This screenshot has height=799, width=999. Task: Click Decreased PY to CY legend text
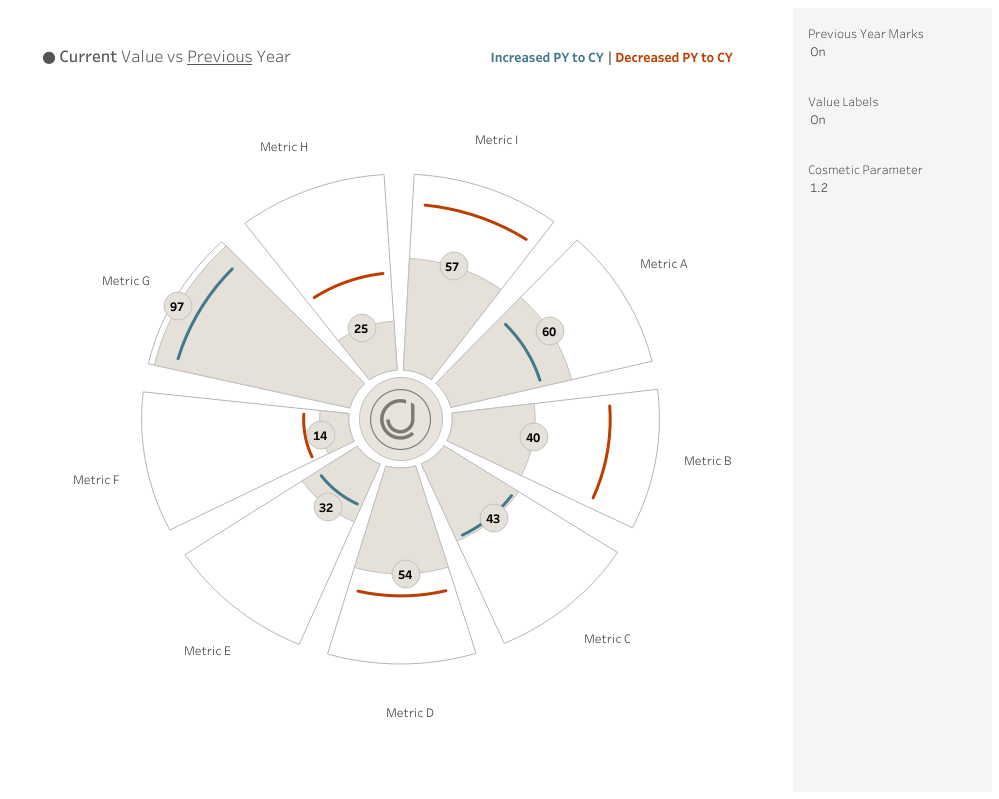click(673, 58)
